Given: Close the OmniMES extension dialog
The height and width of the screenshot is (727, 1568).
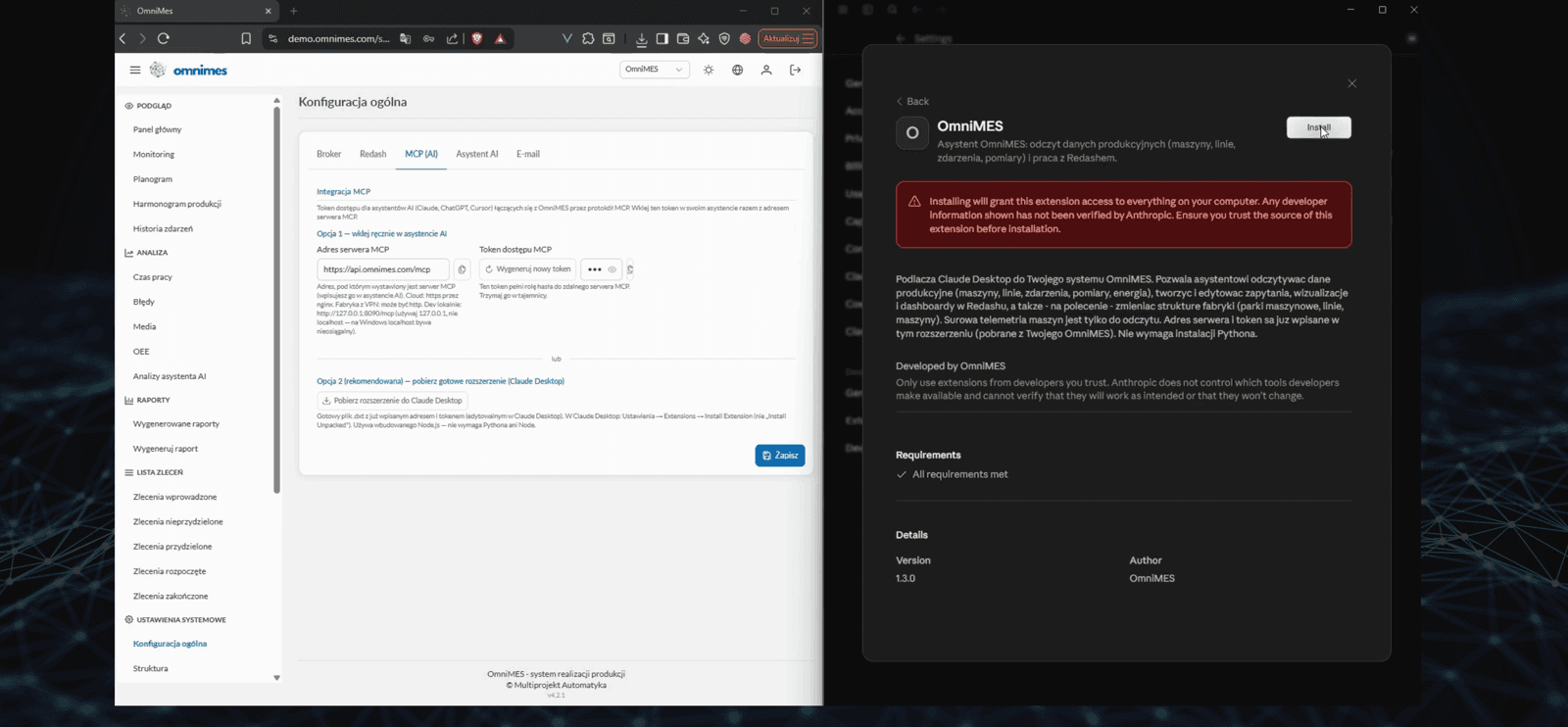Looking at the screenshot, I should pyautogui.click(x=1351, y=83).
